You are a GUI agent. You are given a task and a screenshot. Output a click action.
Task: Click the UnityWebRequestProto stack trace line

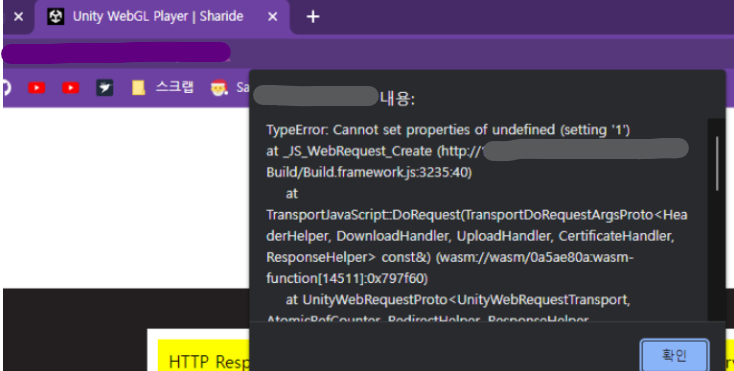tap(458, 299)
